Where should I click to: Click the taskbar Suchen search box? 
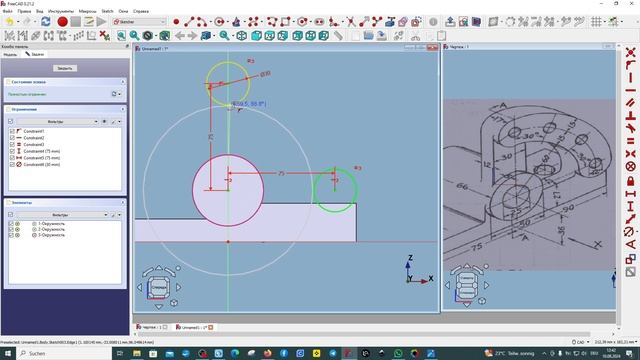point(64,353)
